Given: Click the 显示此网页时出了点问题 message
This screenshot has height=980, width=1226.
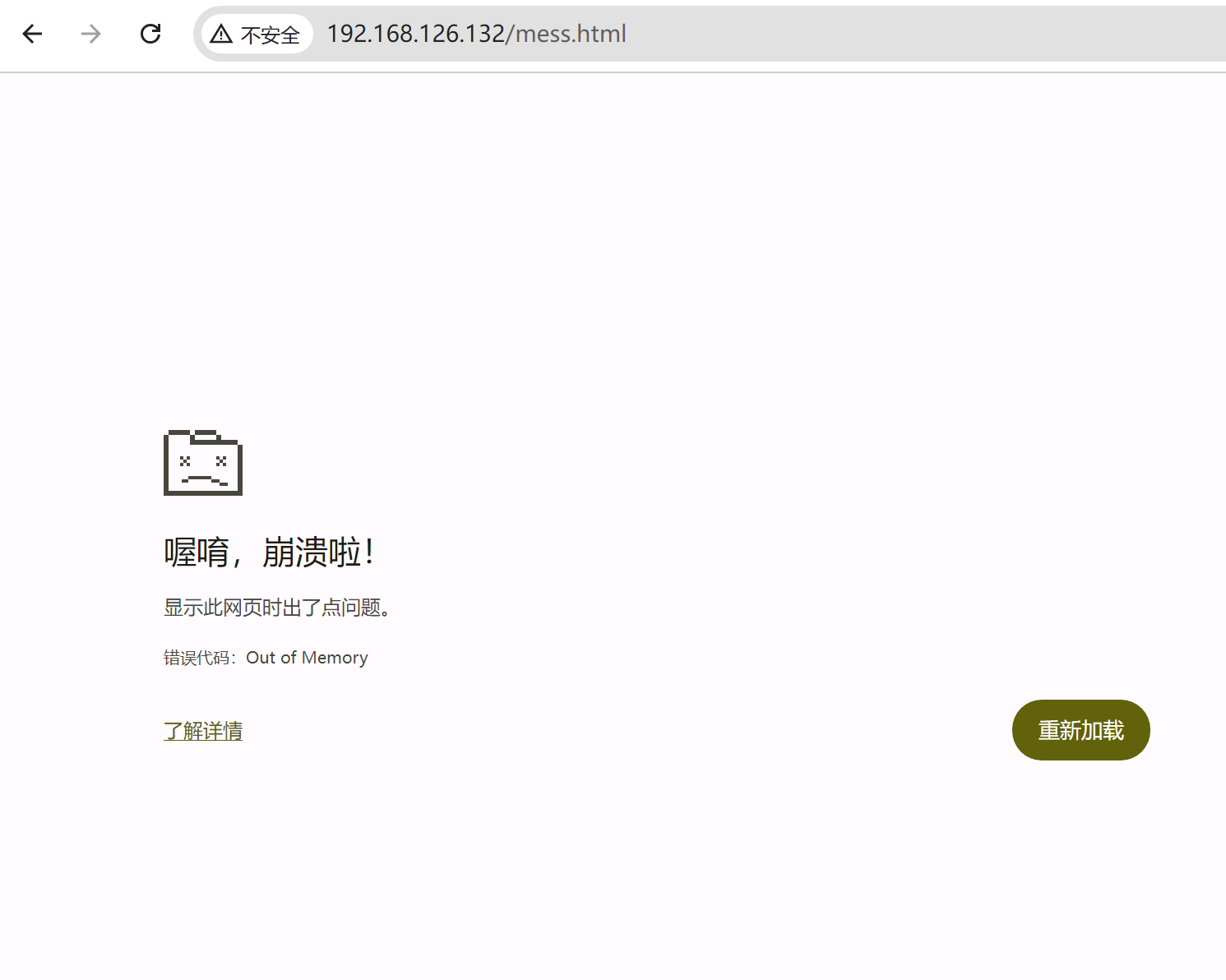Looking at the screenshot, I should click(x=277, y=608).
